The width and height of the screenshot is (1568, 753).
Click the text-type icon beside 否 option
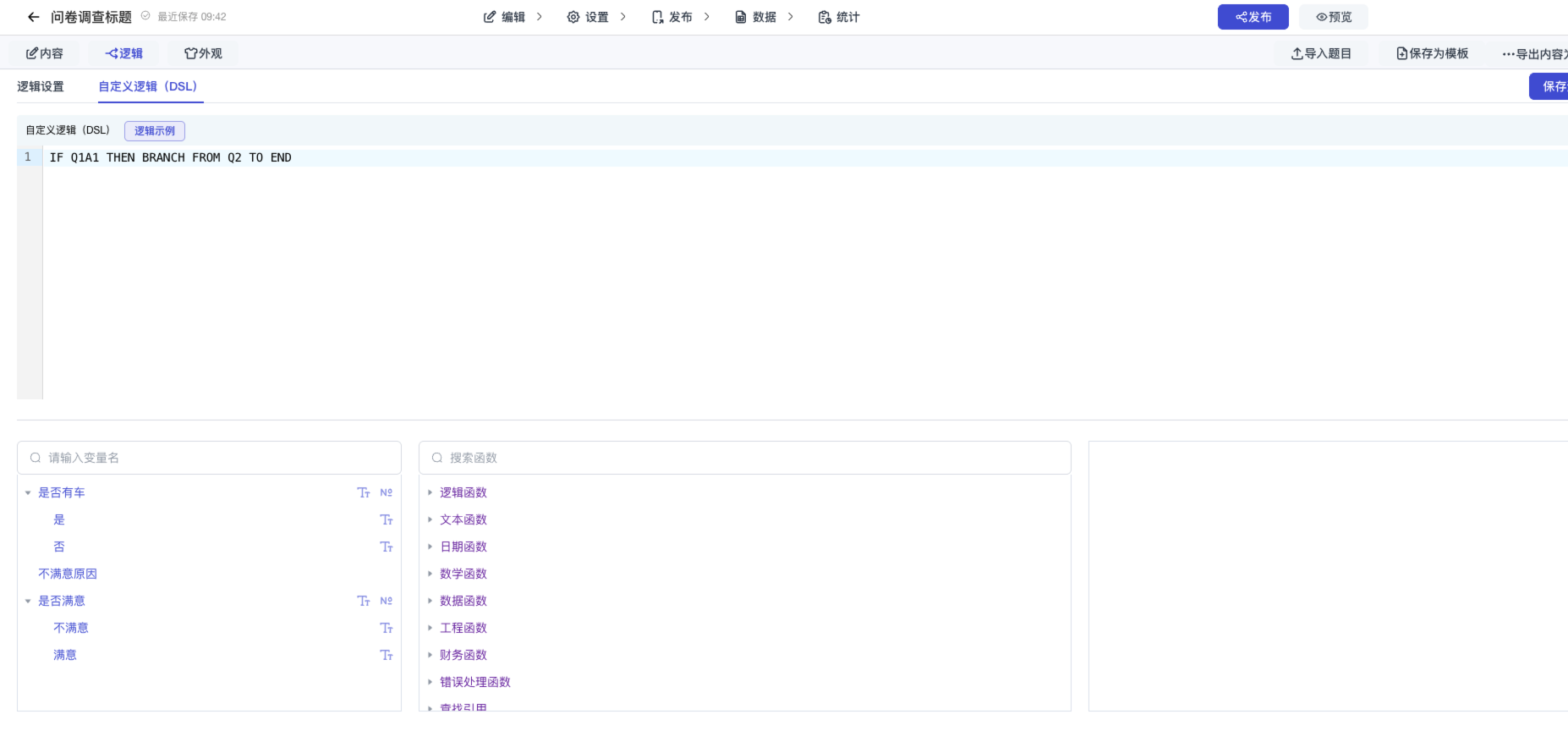click(387, 547)
